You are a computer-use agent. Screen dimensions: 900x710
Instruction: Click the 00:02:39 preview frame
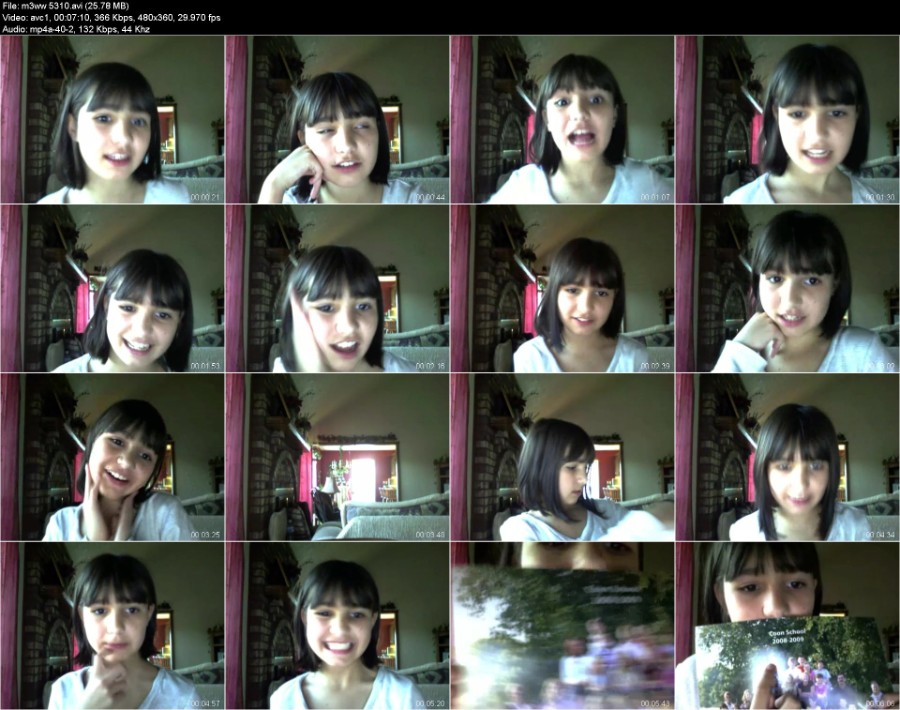(562, 289)
